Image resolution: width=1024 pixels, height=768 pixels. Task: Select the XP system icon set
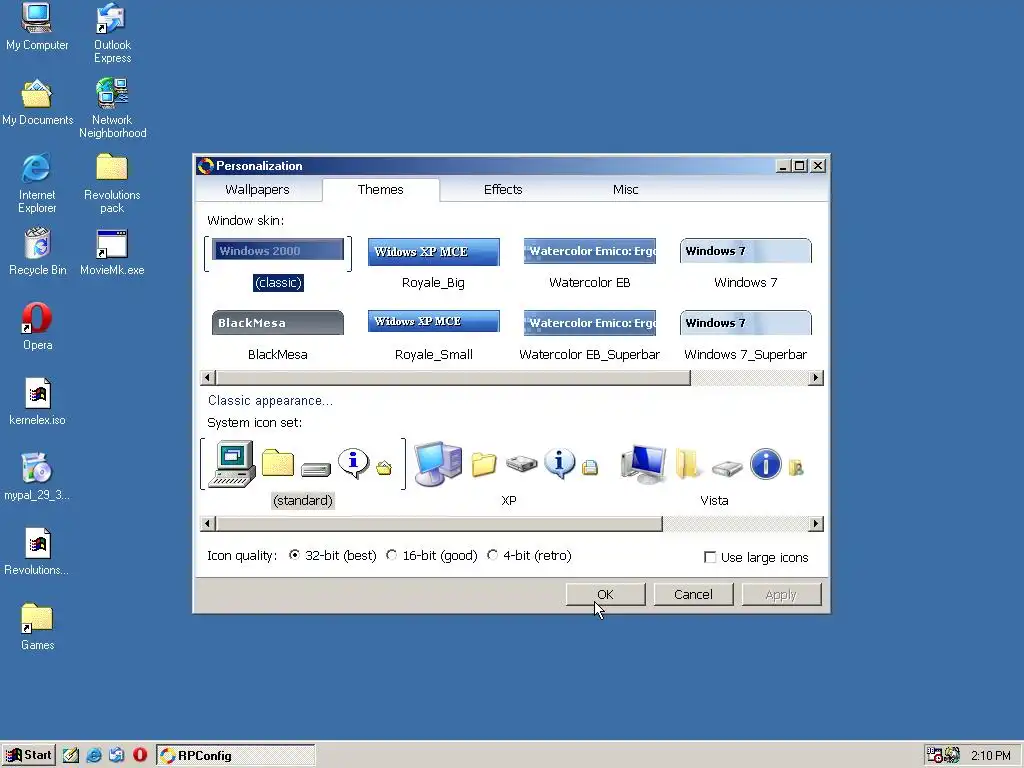pyautogui.click(x=509, y=475)
